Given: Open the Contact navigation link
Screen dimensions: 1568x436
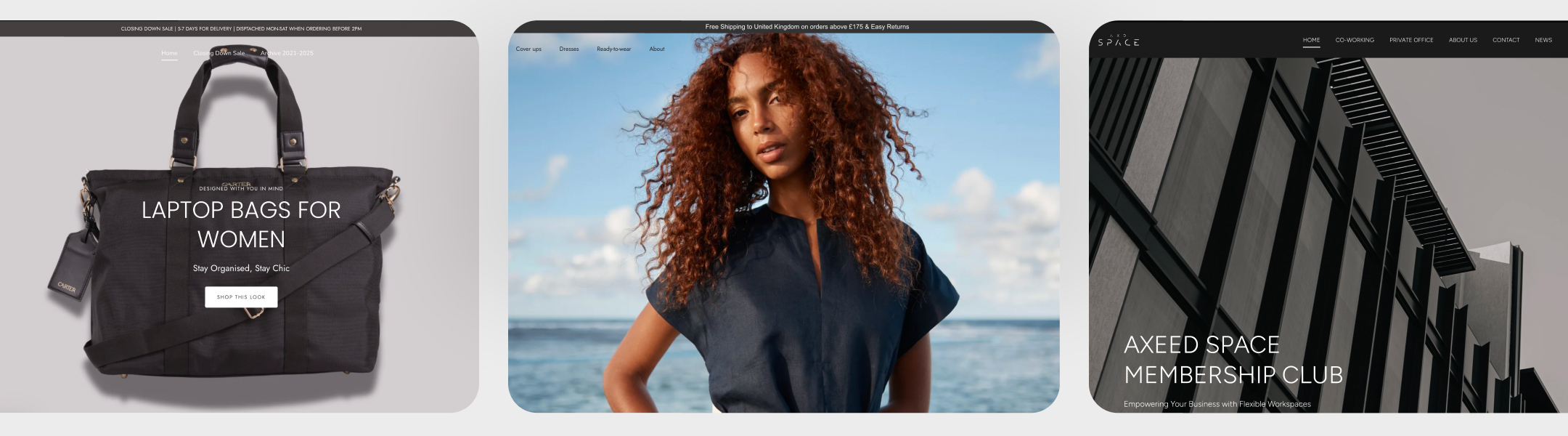Looking at the screenshot, I should (x=1506, y=40).
